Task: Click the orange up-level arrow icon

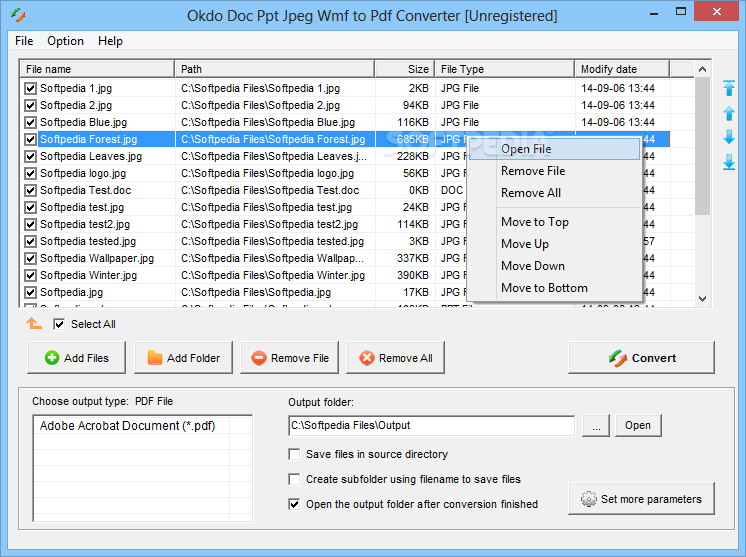Action: [x=34, y=323]
